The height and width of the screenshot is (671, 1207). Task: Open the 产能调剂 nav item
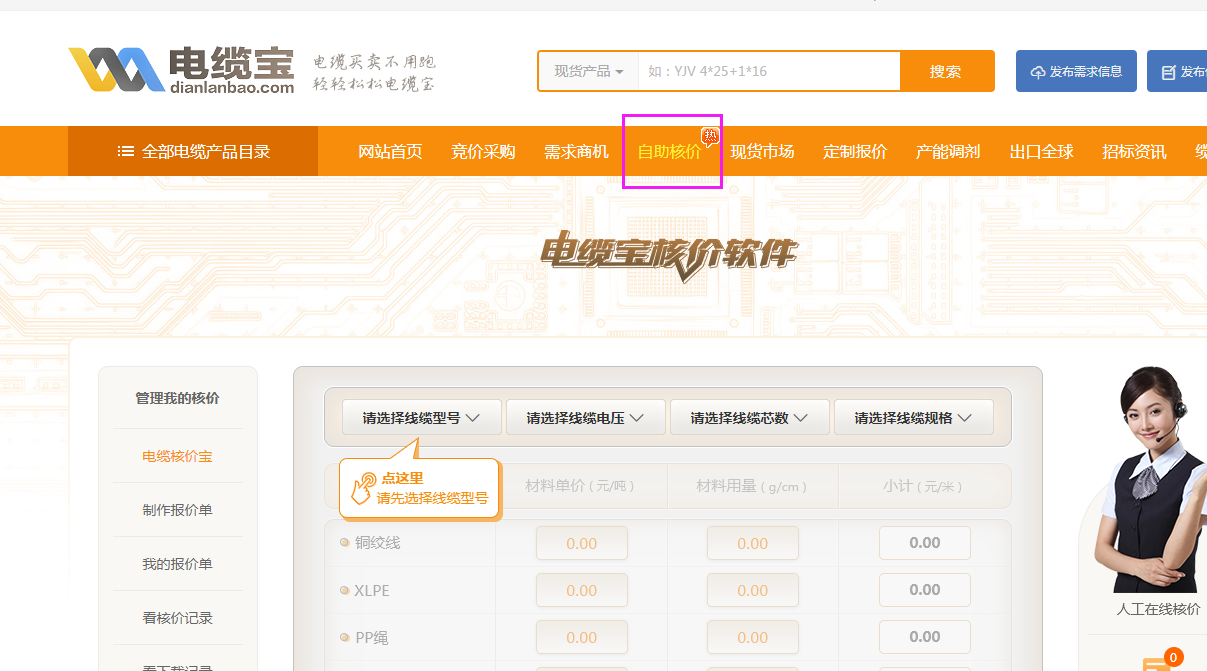(x=948, y=151)
